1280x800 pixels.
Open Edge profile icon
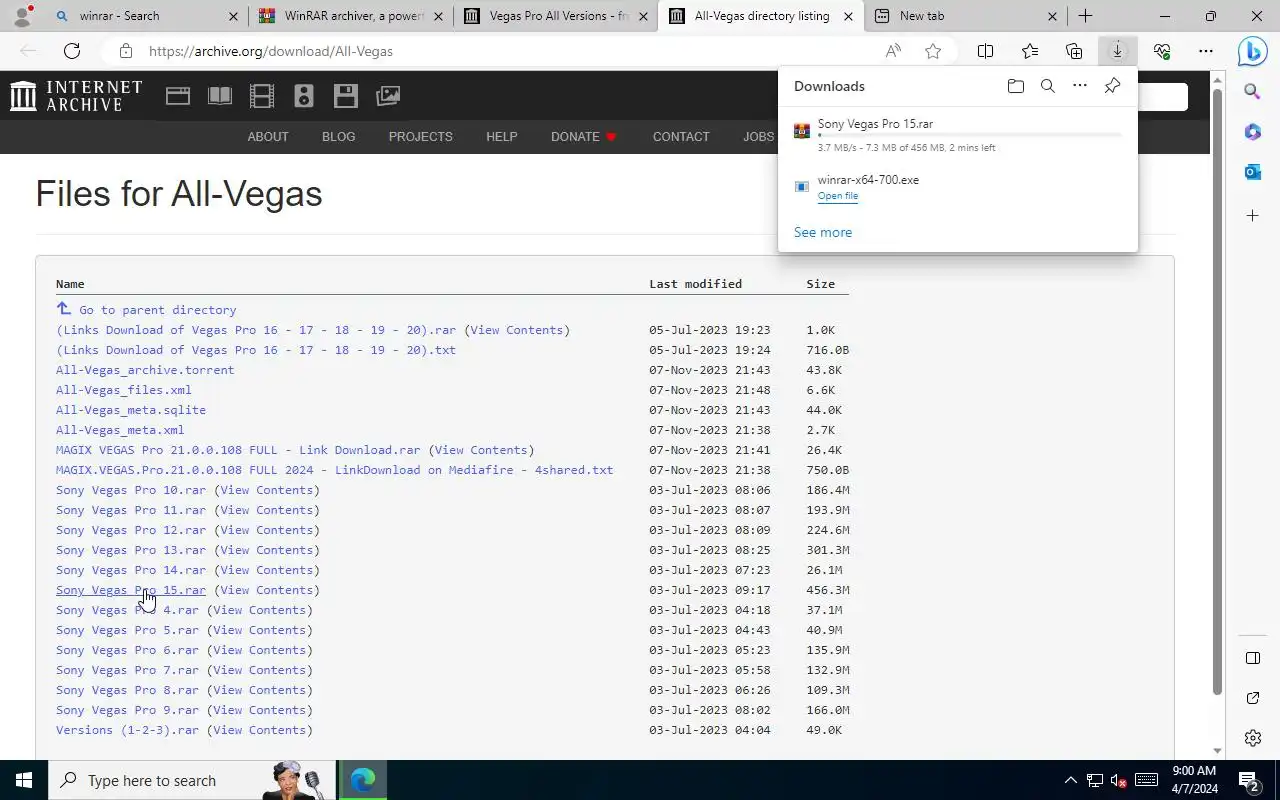(x=22, y=16)
